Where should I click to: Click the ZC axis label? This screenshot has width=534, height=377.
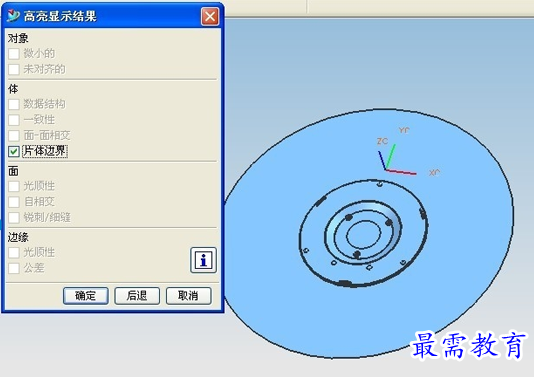[x=382, y=141]
